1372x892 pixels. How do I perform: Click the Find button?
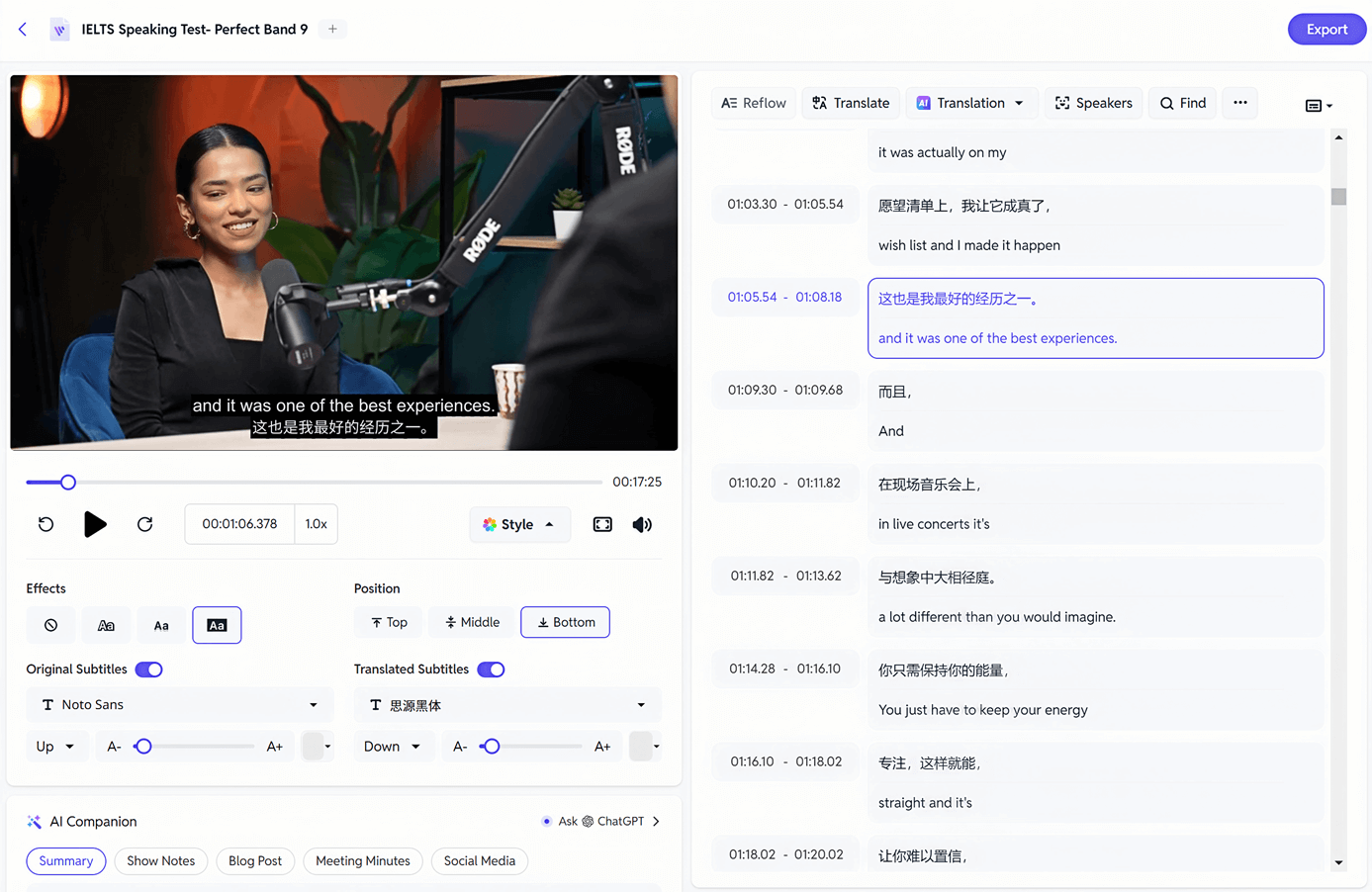pyautogui.click(x=1183, y=103)
